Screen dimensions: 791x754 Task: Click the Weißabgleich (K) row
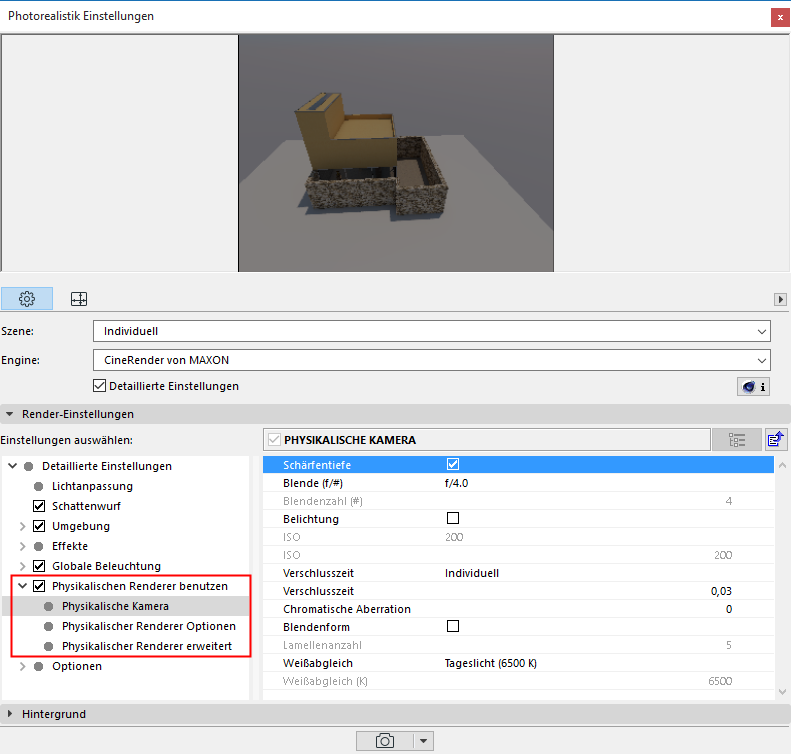pos(518,681)
